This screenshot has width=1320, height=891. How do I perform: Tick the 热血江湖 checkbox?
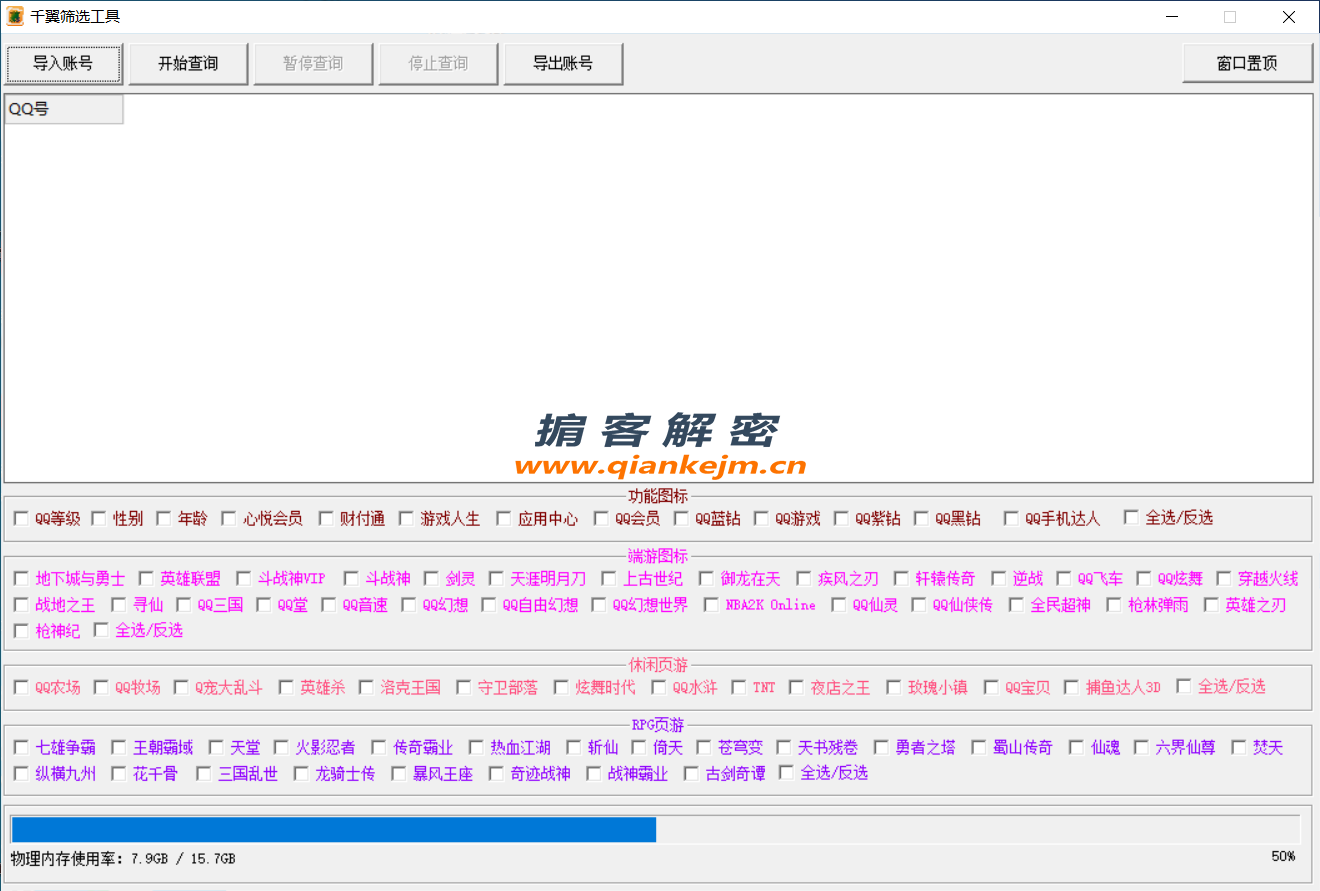coord(476,747)
